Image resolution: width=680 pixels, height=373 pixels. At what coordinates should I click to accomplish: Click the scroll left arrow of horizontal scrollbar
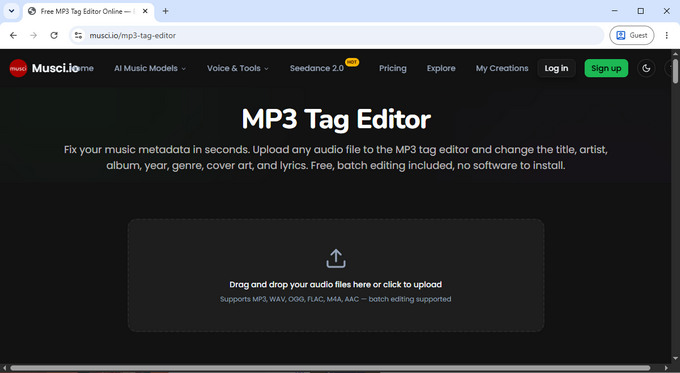pyautogui.click(x=4, y=368)
